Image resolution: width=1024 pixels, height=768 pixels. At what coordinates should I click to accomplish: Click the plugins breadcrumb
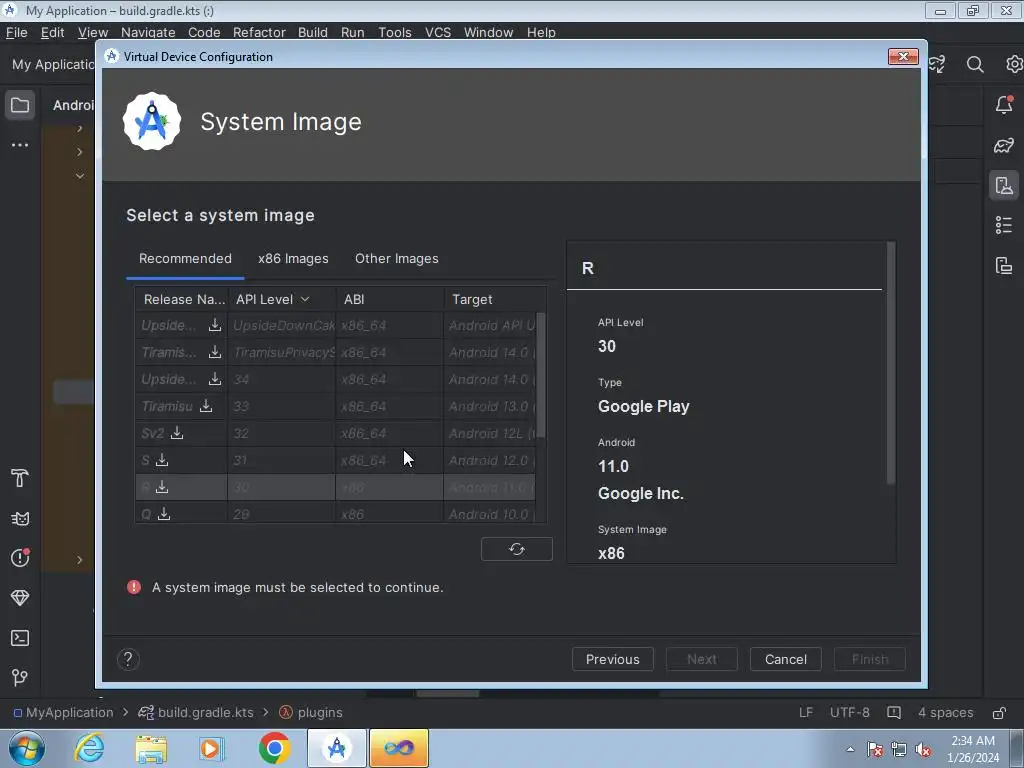311,712
